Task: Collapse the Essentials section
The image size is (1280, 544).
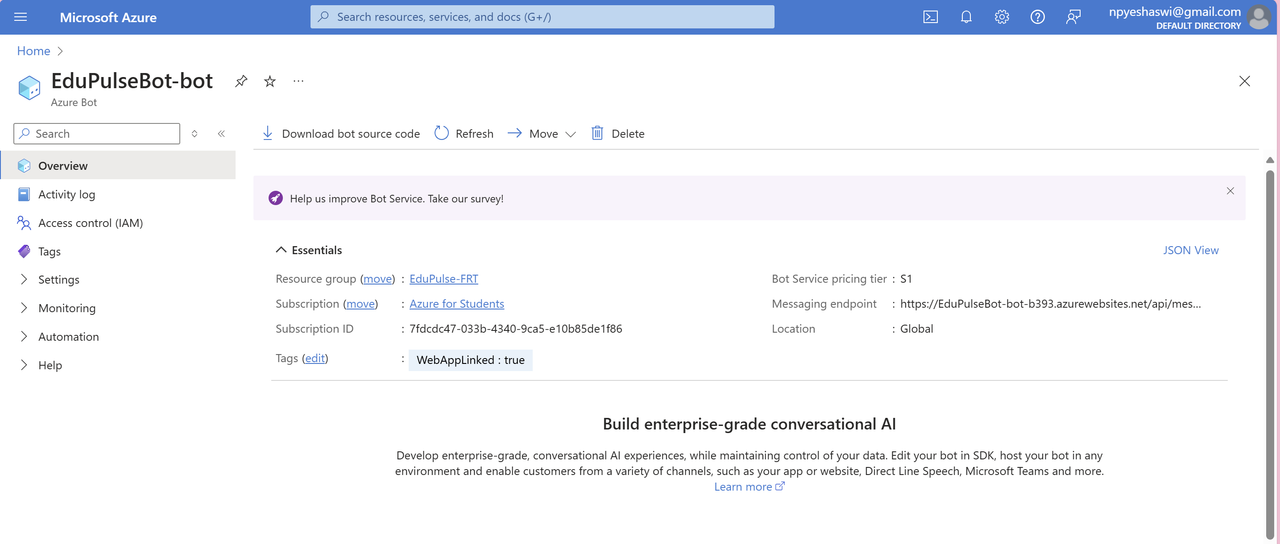Action: (281, 250)
